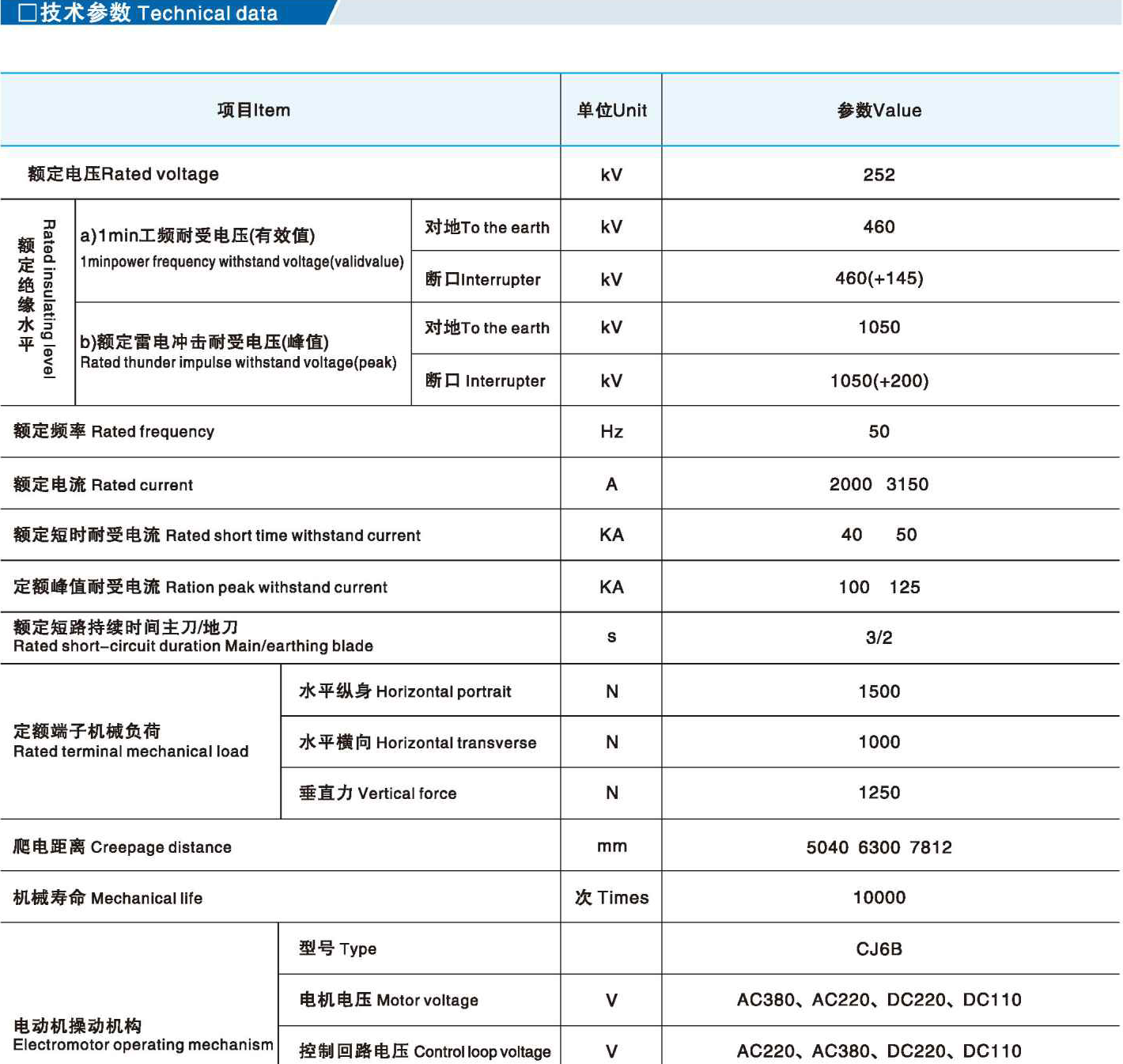This screenshot has height=1064, width=1123.
Task: Click the value 1050(+200) cell
Action: pos(879,381)
